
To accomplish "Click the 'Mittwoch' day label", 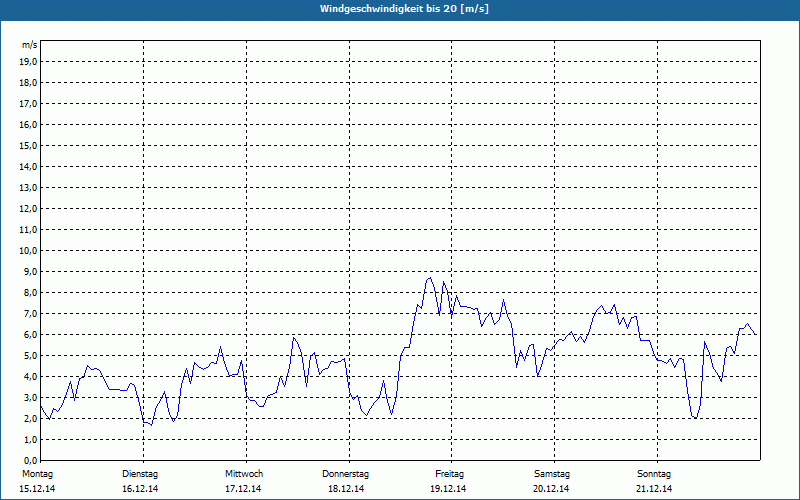I will tap(244, 474).
